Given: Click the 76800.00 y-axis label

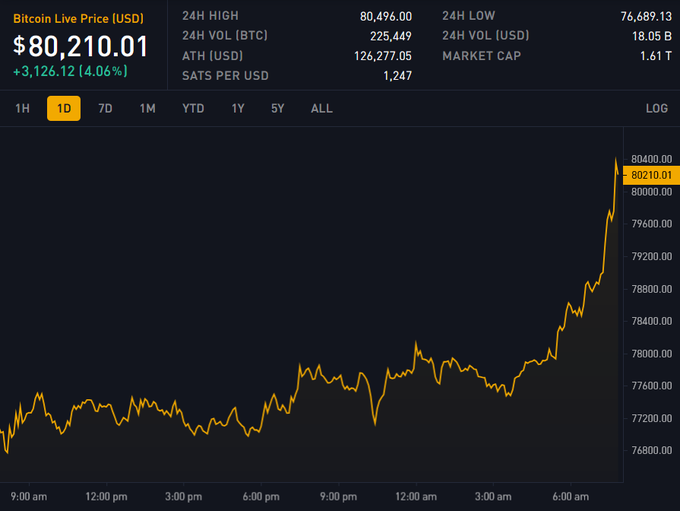Looking at the screenshot, I should click(x=651, y=450).
